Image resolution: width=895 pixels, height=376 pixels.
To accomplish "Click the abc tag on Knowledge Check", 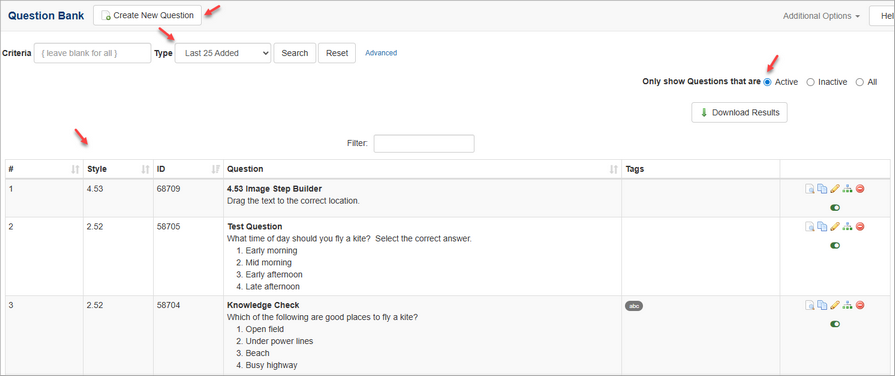I will (x=634, y=306).
